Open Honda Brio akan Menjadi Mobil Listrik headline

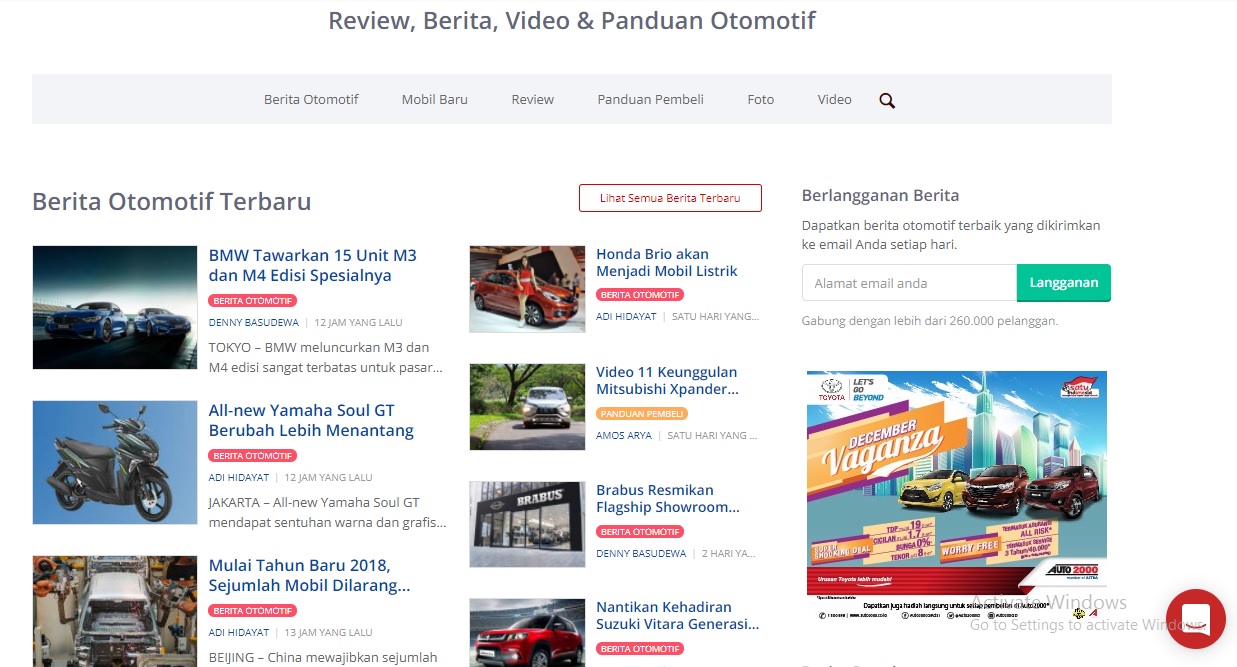click(x=667, y=262)
